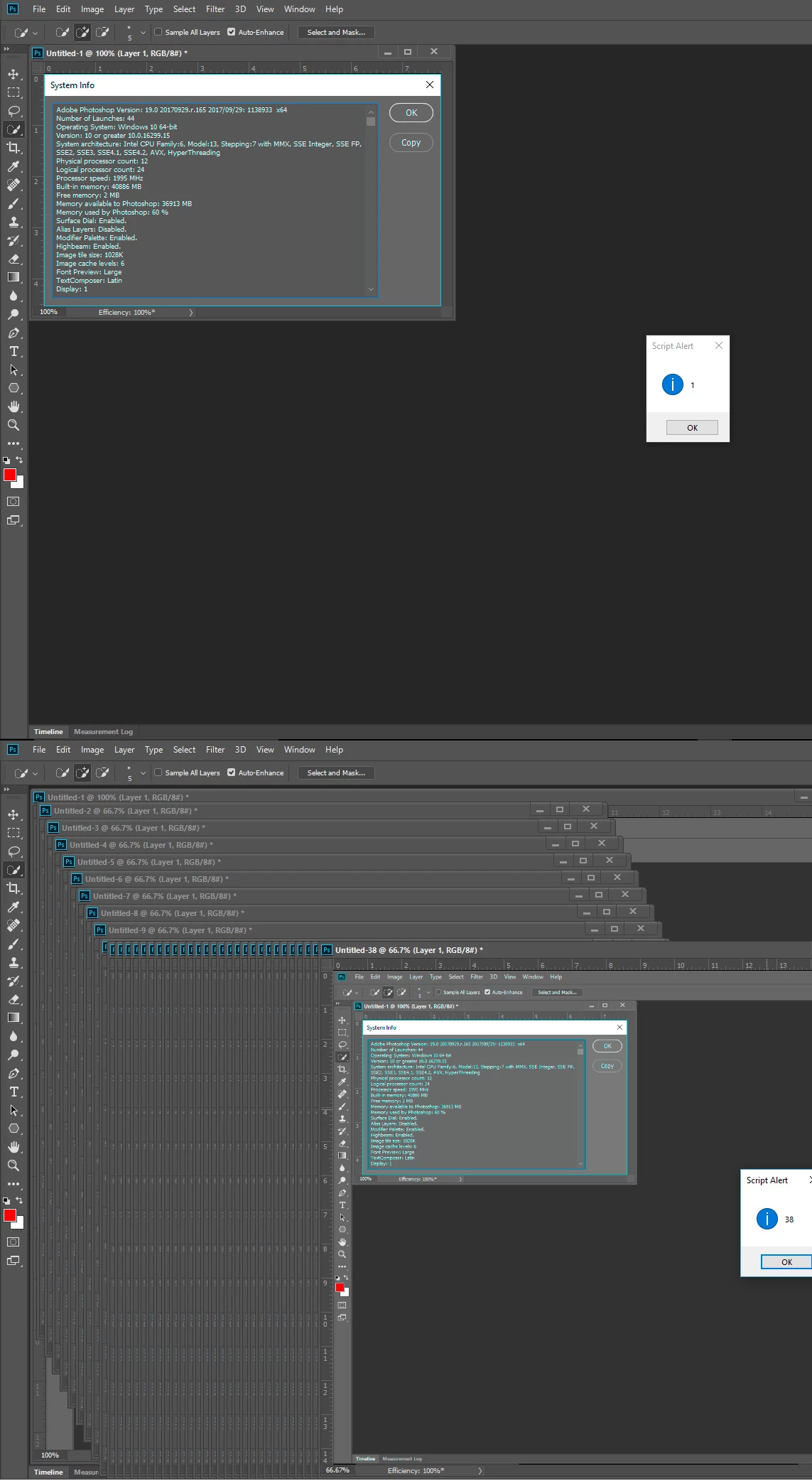Select the Type tool in lower Photoshop toolbar
The image size is (812, 1481).
pyautogui.click(x=13, y=1092)
